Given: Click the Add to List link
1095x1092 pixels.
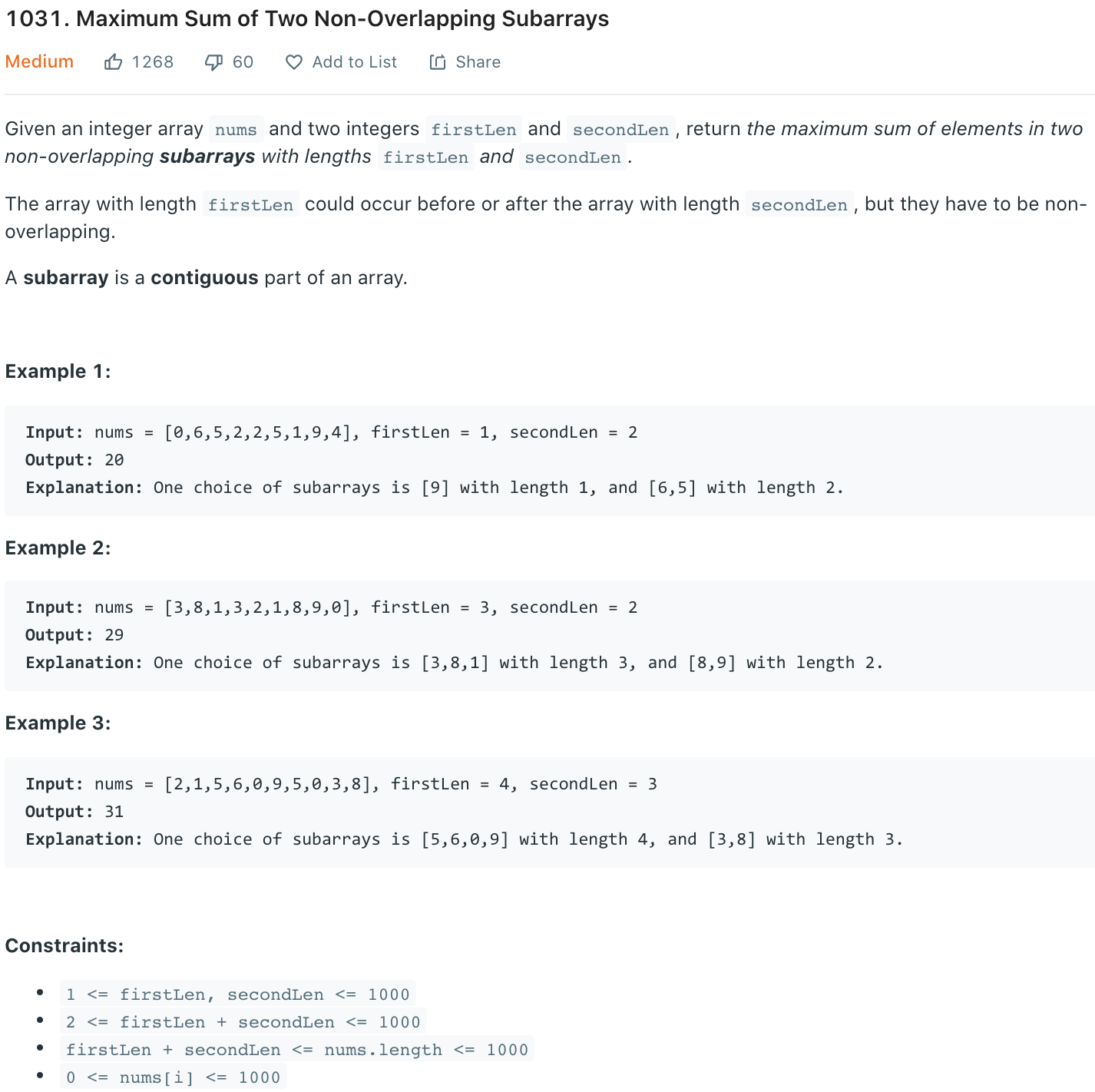Looking at the screenshot, I should 354,61.
